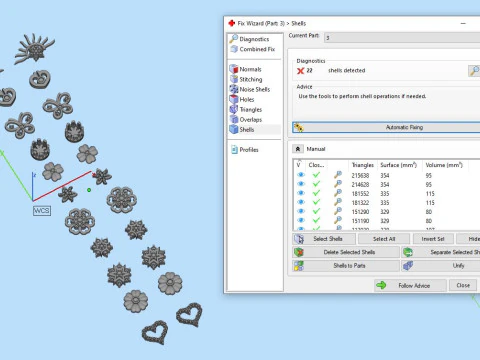Click closed checkmark of 215638 triangles row
The height and width of the screenshot is (360, 480).
tap(316, 175)
